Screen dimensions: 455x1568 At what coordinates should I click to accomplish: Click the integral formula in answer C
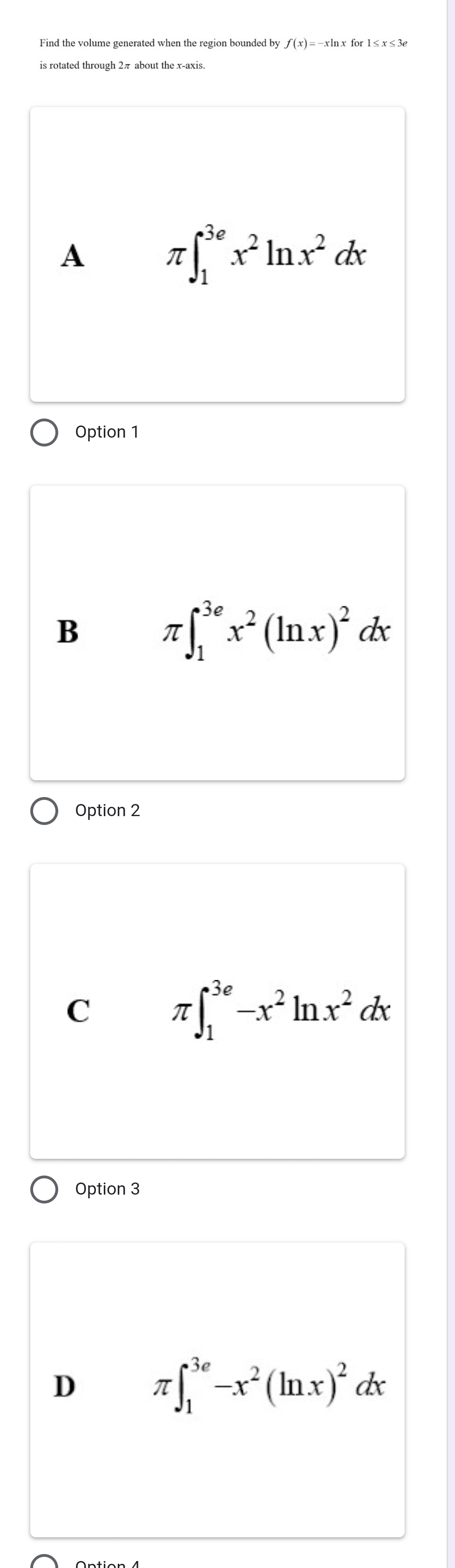280,1010
